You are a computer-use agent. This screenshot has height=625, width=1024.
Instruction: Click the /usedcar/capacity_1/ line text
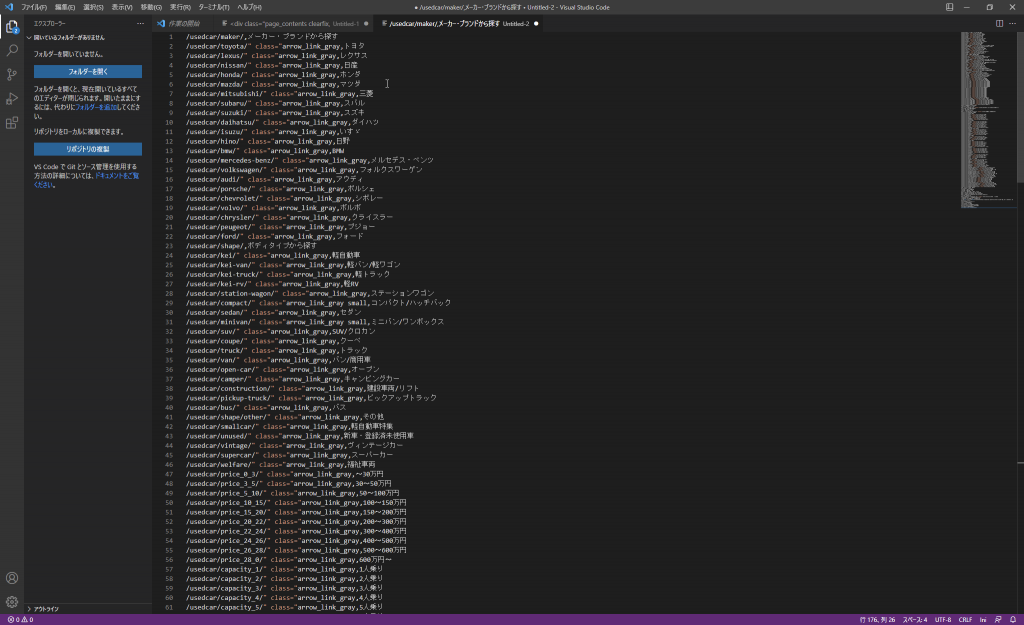coord(284,569)
